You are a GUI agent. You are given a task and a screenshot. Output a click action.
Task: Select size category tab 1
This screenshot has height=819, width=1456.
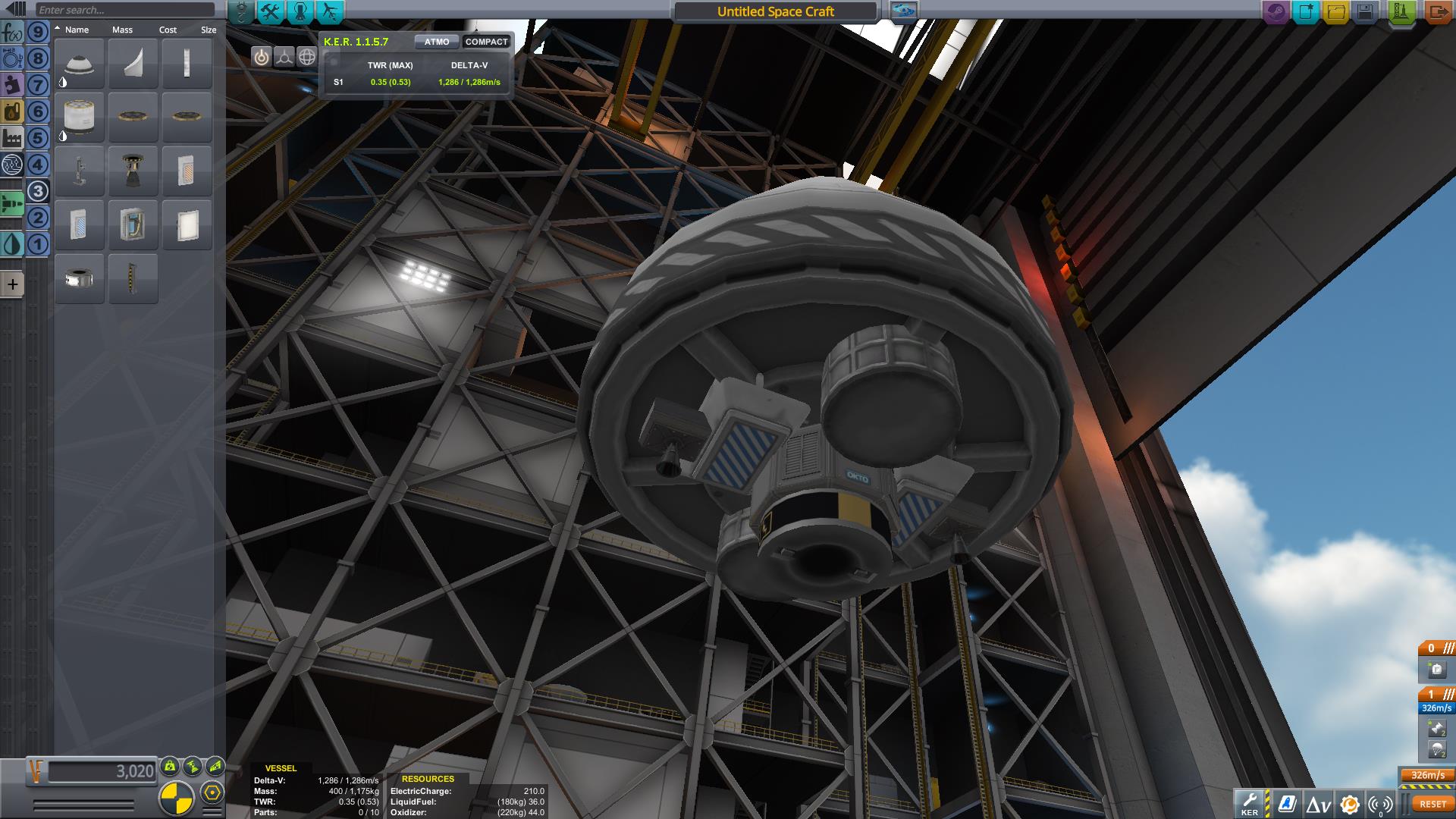click(38, 244)
